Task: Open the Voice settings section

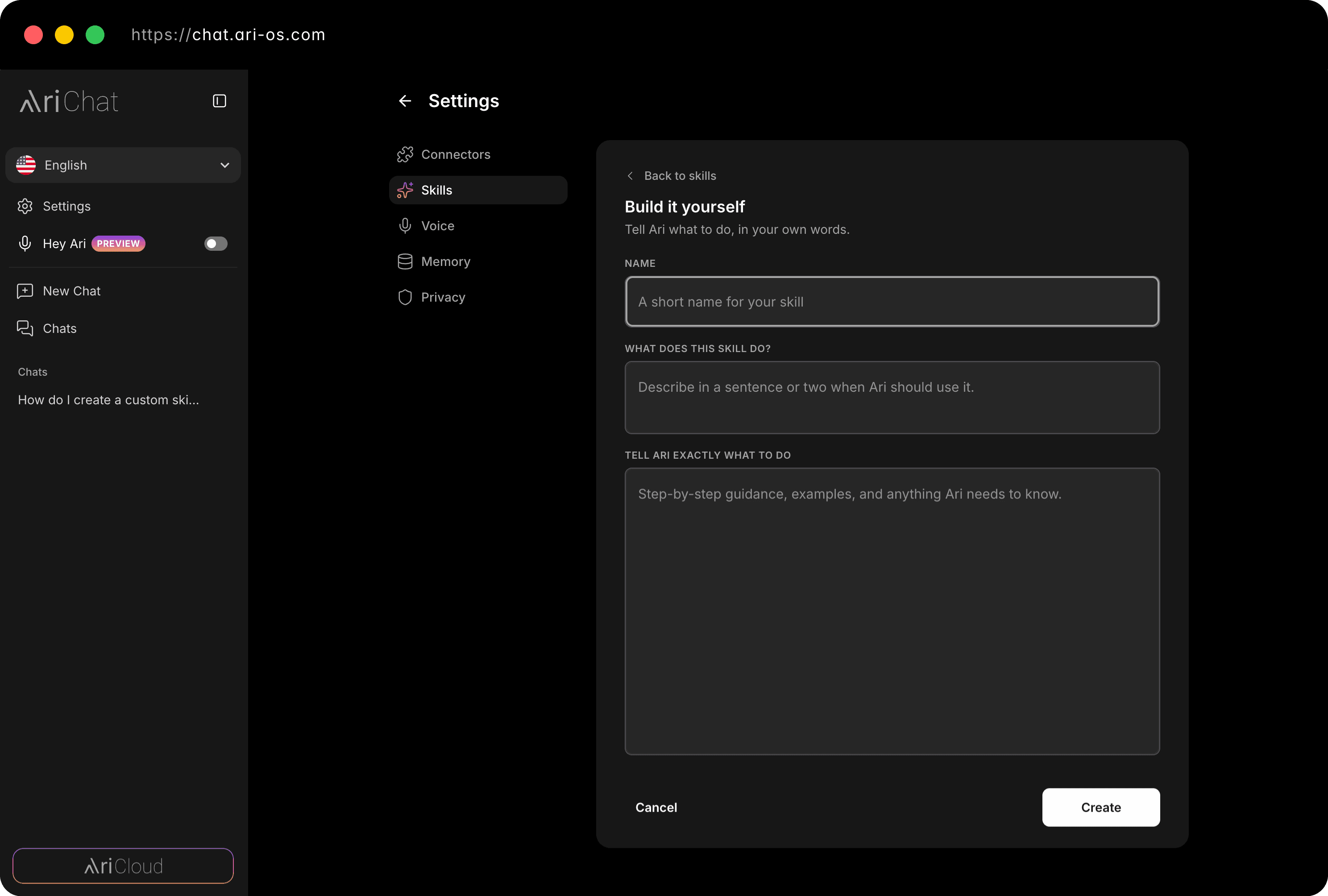Action: pos(478,226)
